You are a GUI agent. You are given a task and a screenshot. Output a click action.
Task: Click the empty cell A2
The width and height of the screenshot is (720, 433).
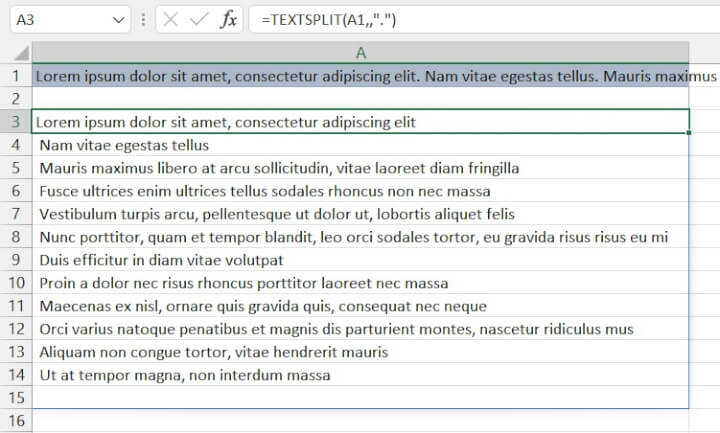[x=360, y=99]
